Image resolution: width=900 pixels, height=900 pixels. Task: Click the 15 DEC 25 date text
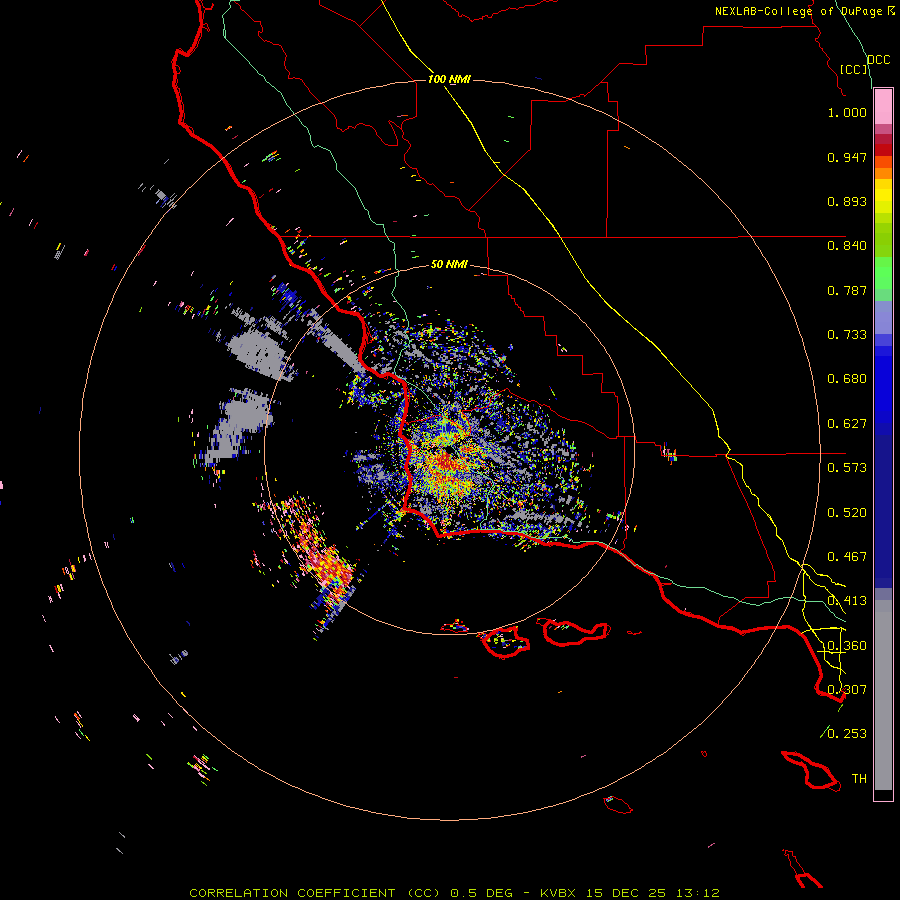tap(626, 893)
